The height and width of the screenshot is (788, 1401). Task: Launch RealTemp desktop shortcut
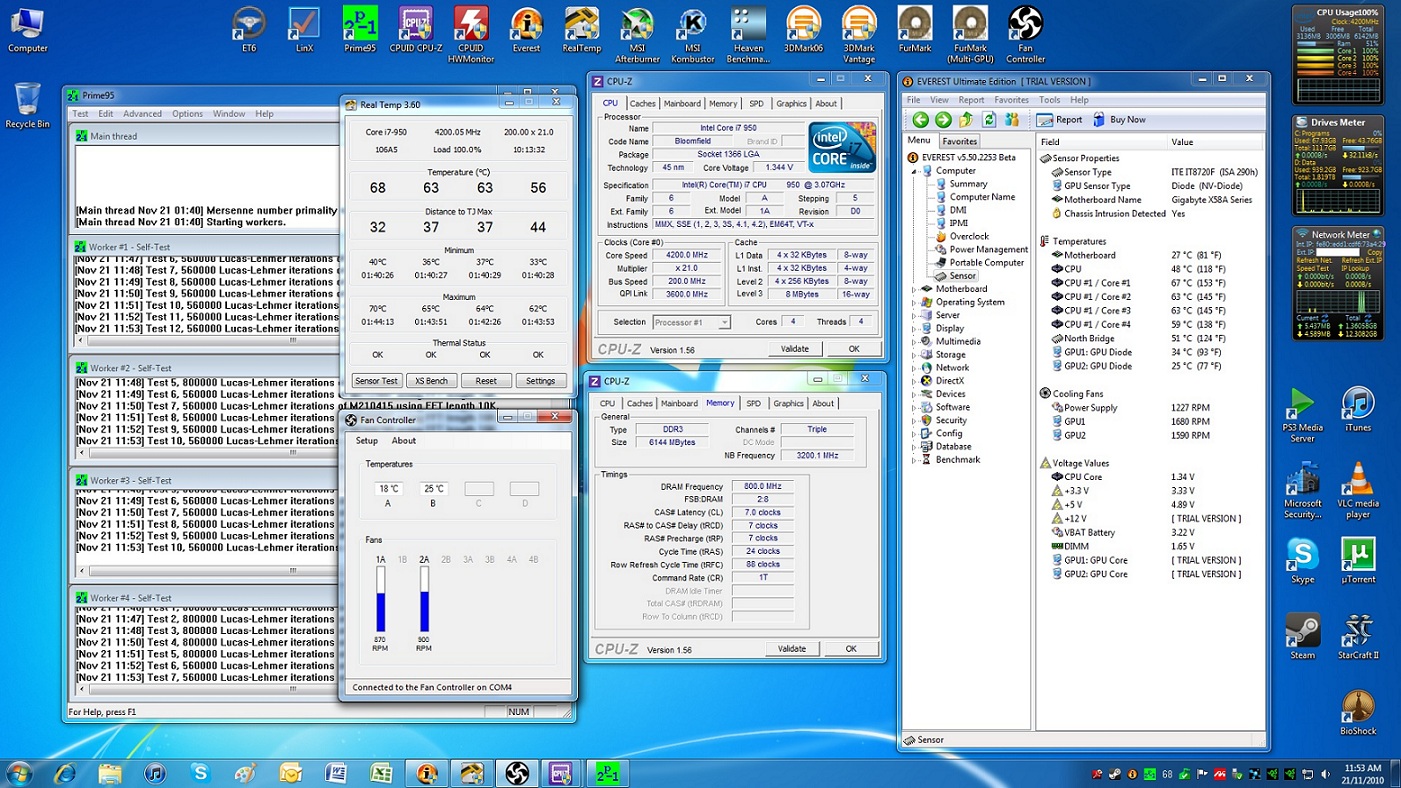tap(581, 30)
